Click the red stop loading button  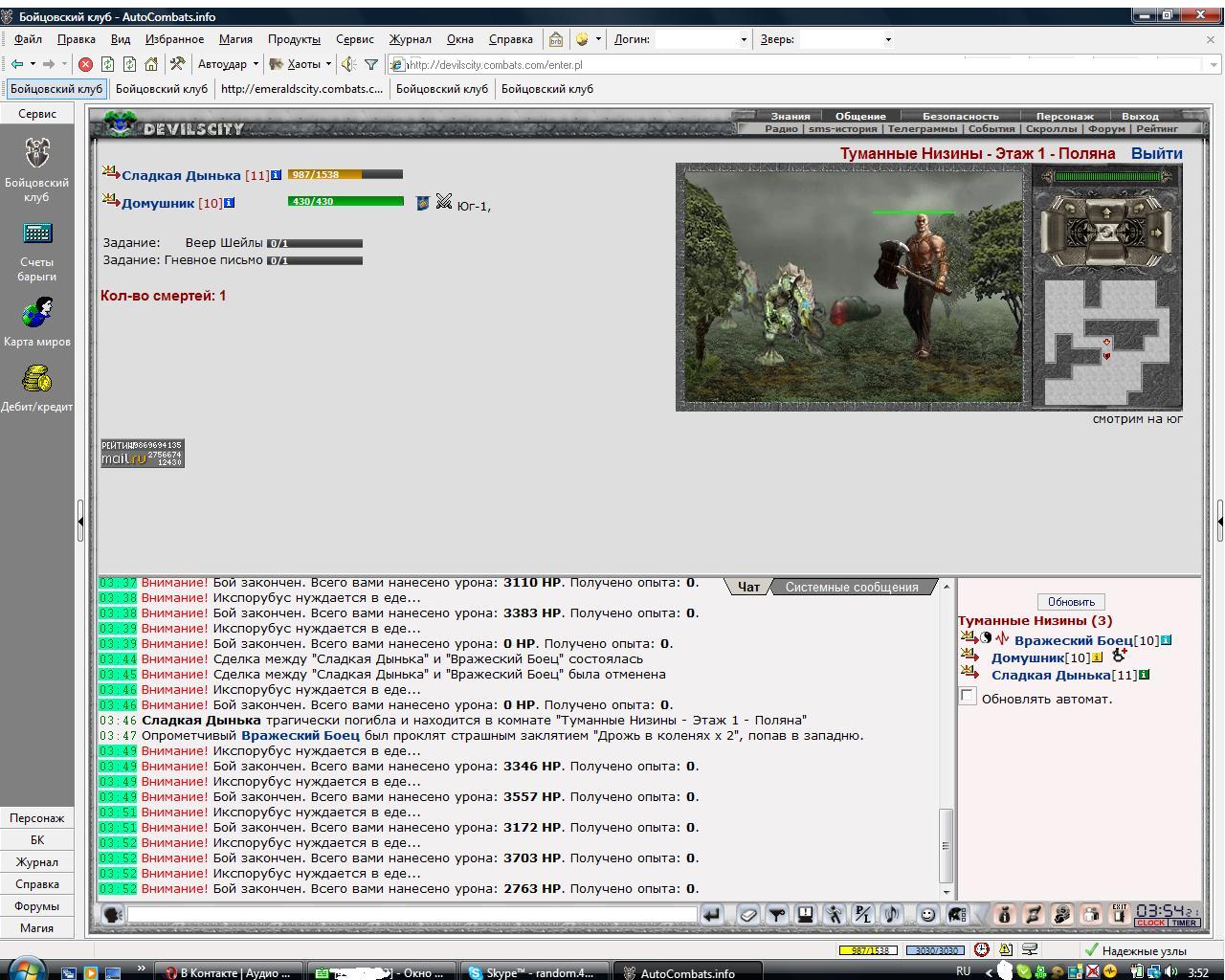point(85,64)
